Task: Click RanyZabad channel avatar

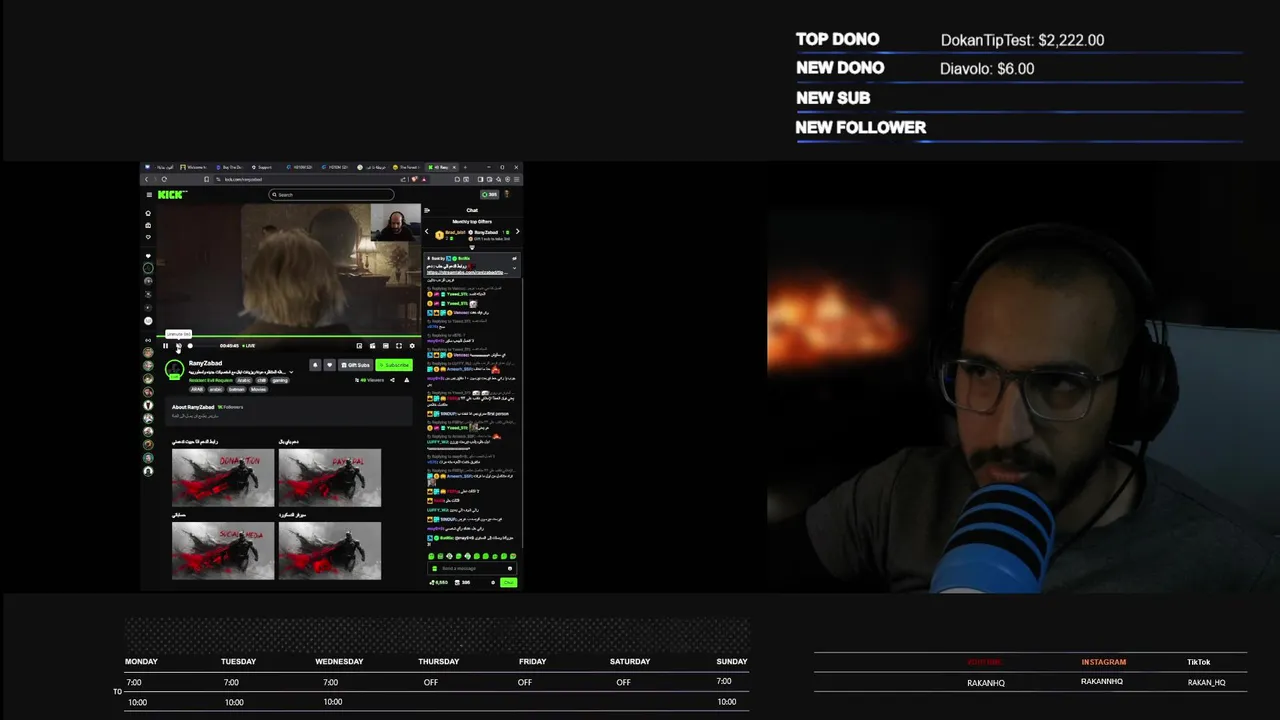Action: click(x=174, y=369)
